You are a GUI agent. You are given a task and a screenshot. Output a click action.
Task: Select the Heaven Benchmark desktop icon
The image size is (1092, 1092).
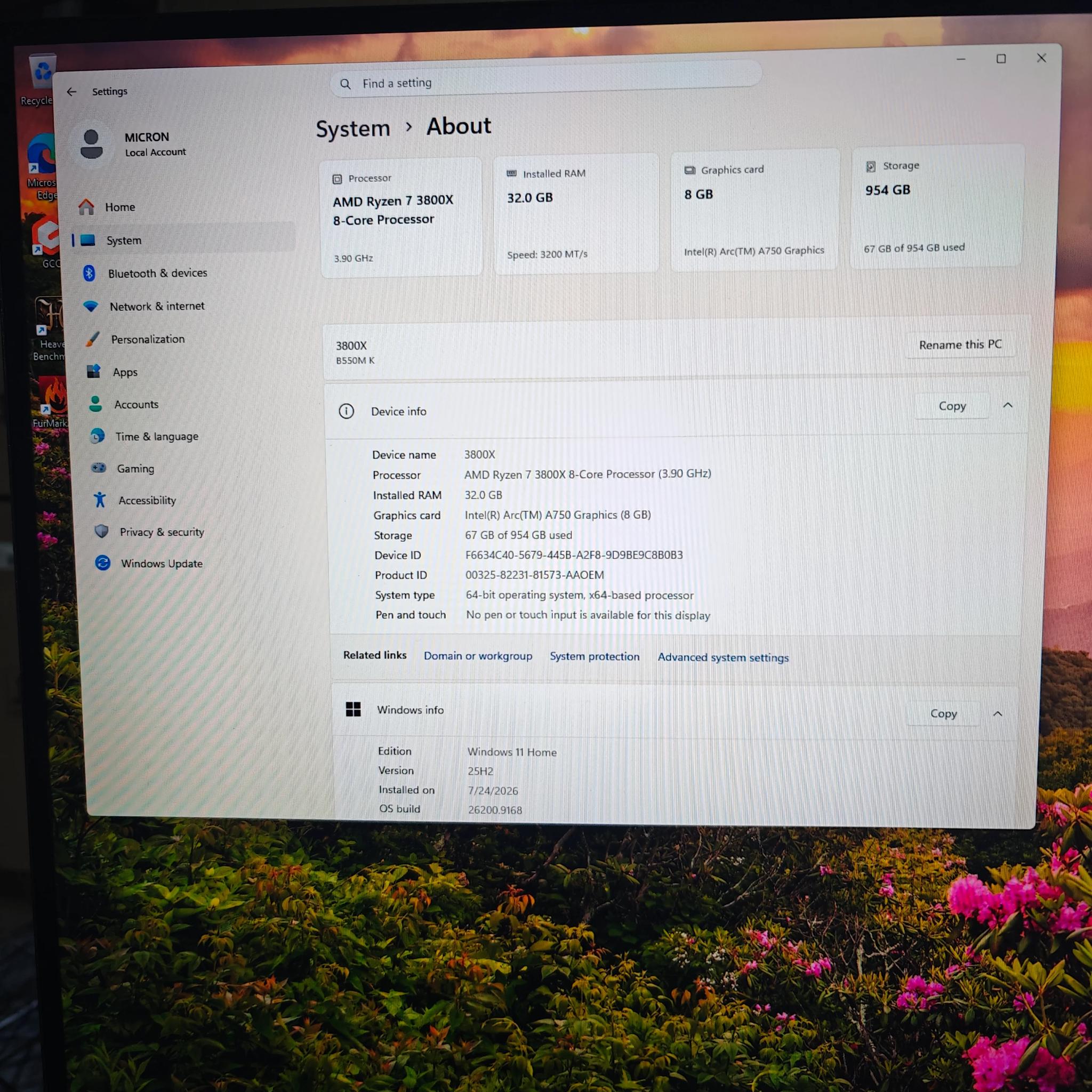pyautogui.click(x=49, y=330)
